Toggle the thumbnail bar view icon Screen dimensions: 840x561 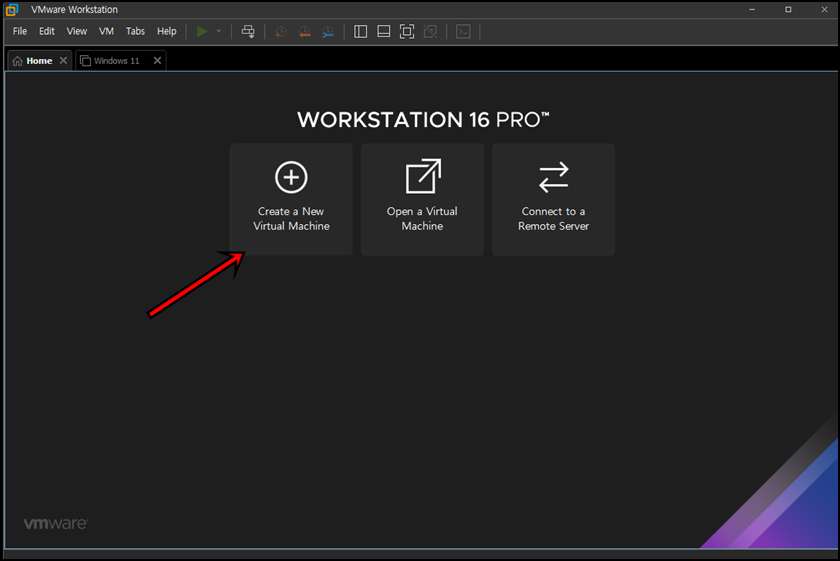pyautogui.click(x=384, y=32)
